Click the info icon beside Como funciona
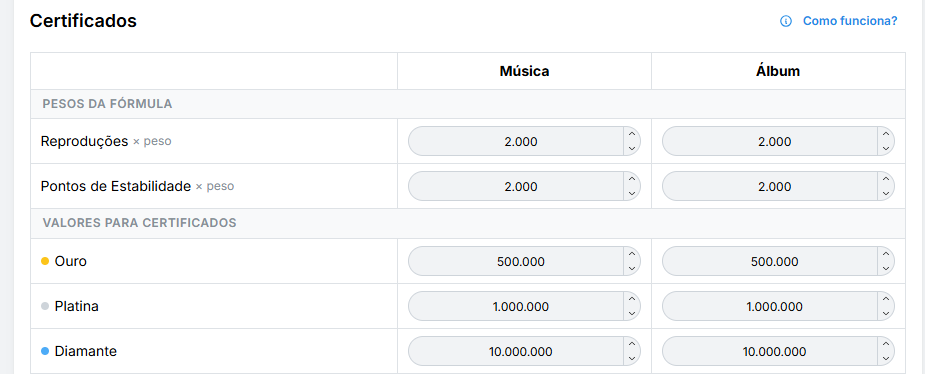This screenshot has width=925, height=374. click(786, 21)
